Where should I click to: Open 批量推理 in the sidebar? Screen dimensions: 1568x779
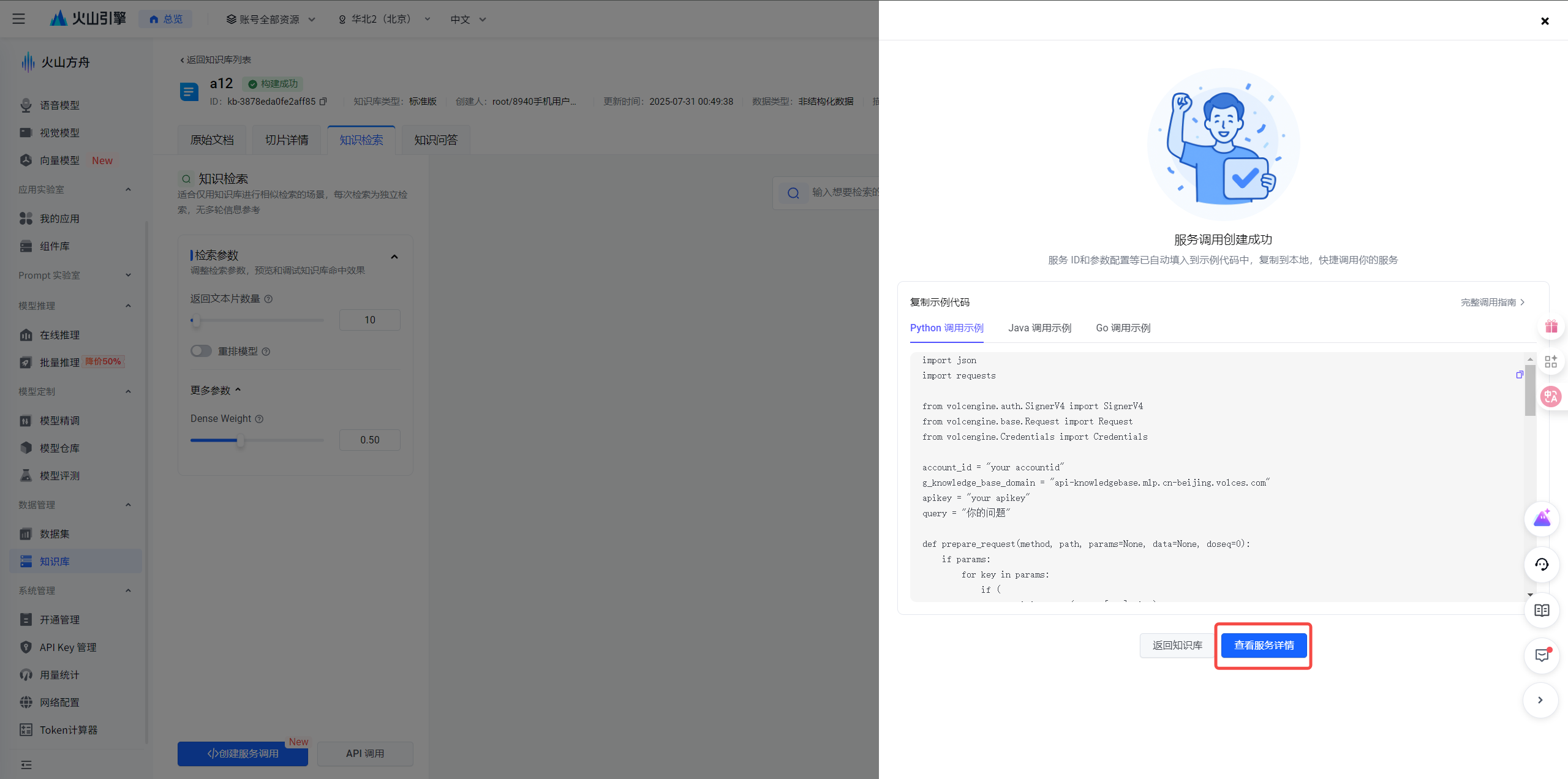coord(59,363)
